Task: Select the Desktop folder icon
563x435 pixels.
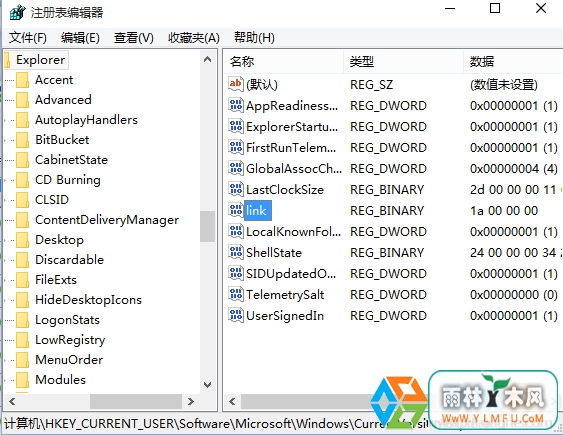Action: click(x=22, y=240)
